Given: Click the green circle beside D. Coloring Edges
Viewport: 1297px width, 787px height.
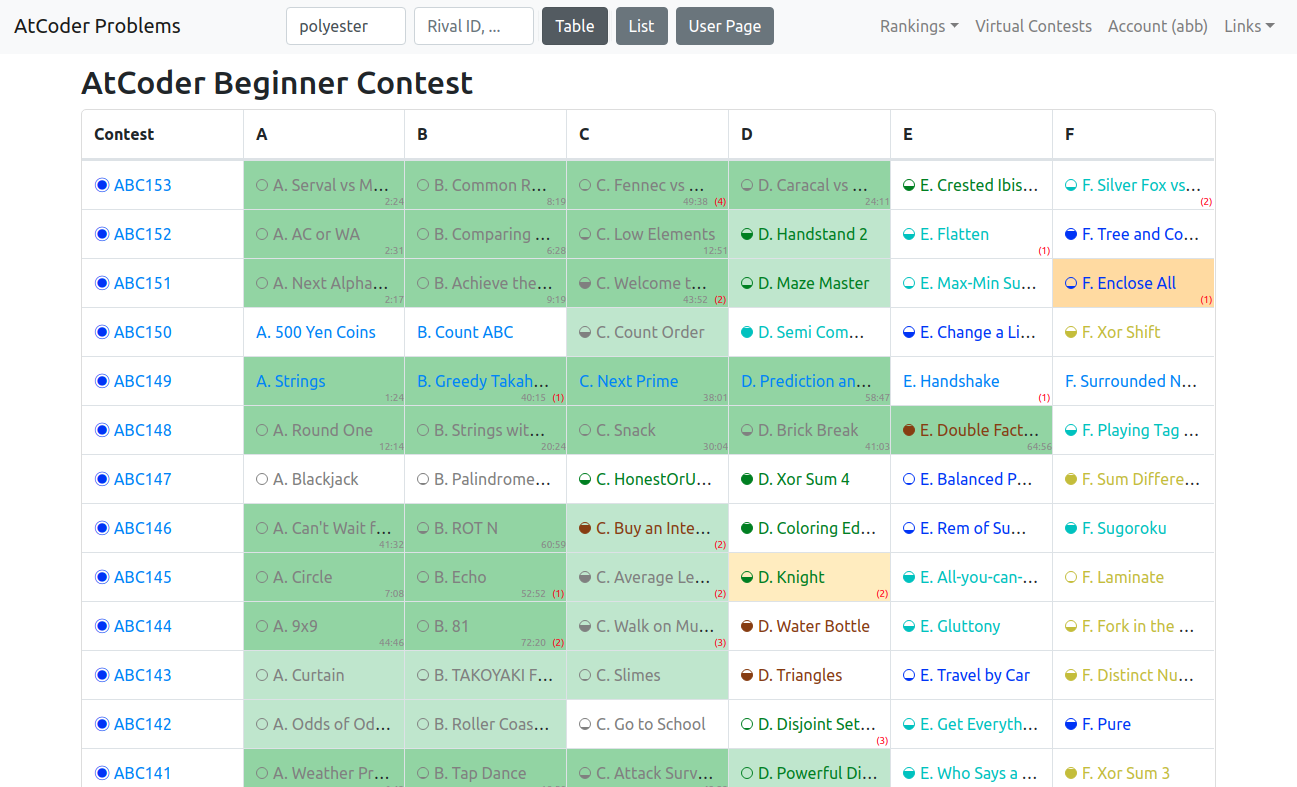Looking at the screenshot, I should click(x=747, y=528).
